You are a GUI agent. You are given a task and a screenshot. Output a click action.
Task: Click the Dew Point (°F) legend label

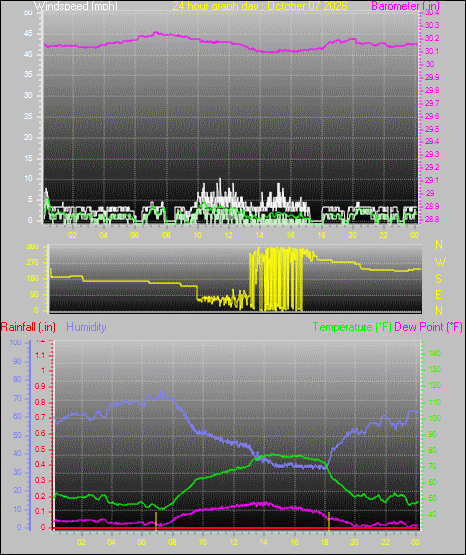428,327
